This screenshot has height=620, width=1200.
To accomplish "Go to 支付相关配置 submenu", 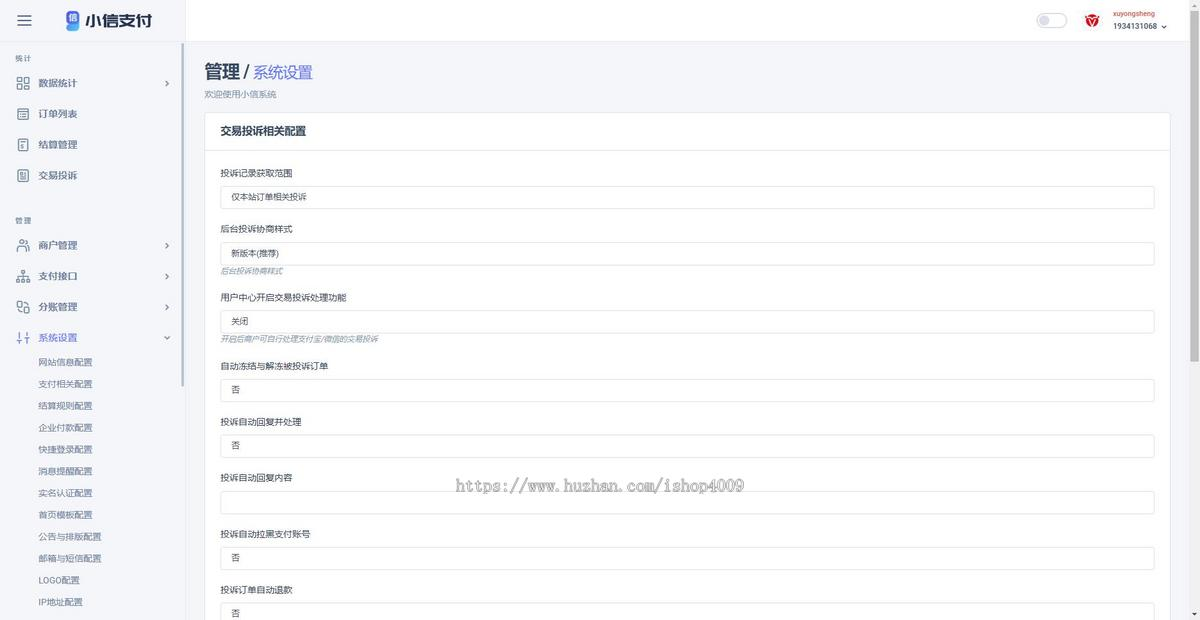I will click(65, 384).
